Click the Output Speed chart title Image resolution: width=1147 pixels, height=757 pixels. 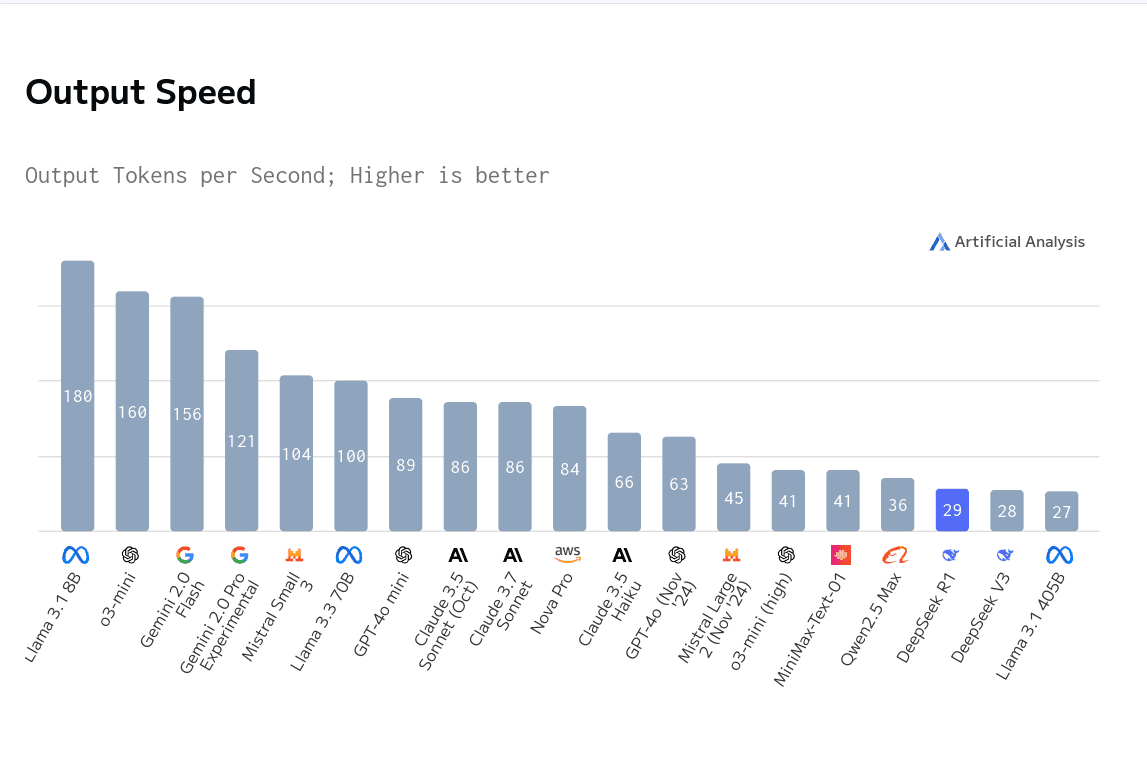(x=141, y=93)
